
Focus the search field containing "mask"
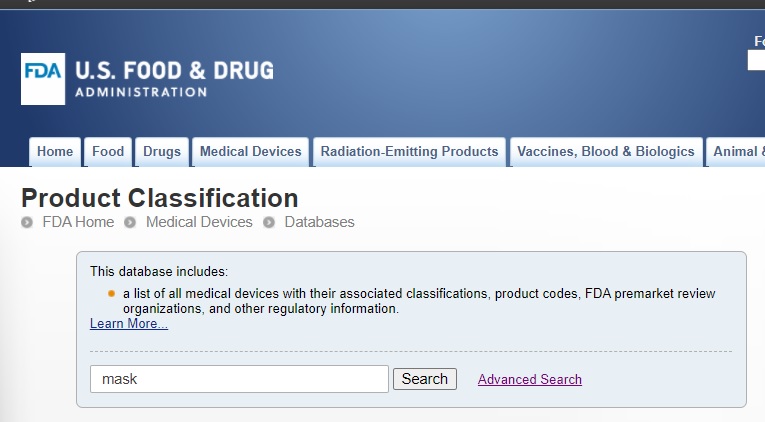tap(239, 379)
